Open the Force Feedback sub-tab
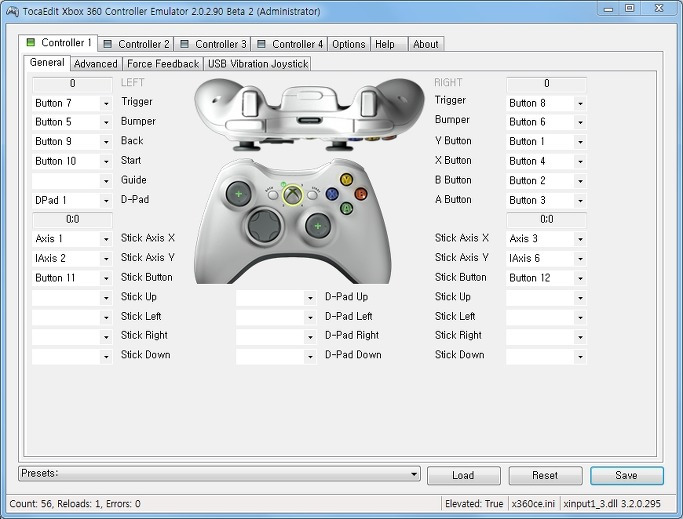Viewport: 683px width, 519px height. (163, 64)
